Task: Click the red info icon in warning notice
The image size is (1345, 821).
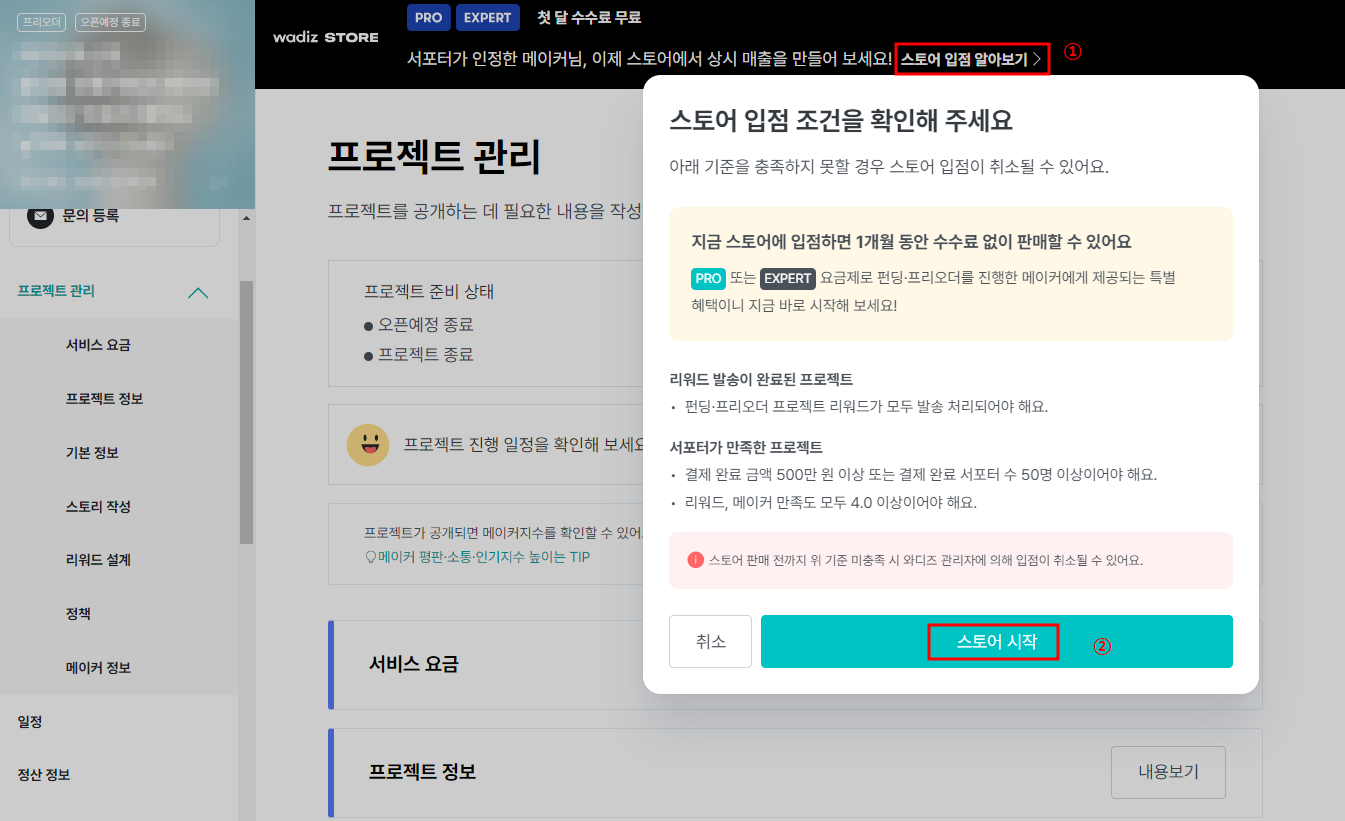Action: point(695,560)
